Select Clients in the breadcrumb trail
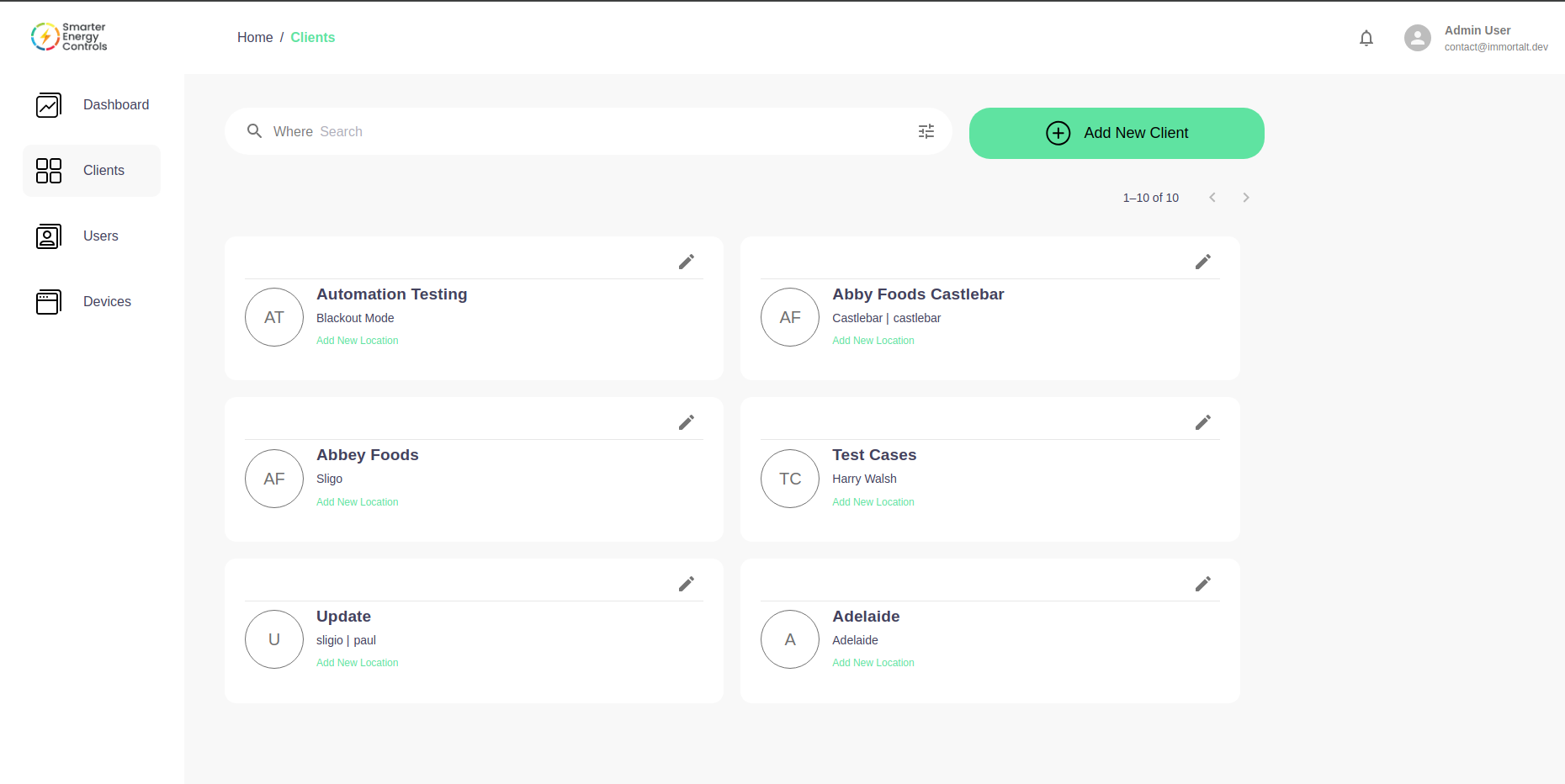Screen dimensions: 1565x784 point(312,37)
